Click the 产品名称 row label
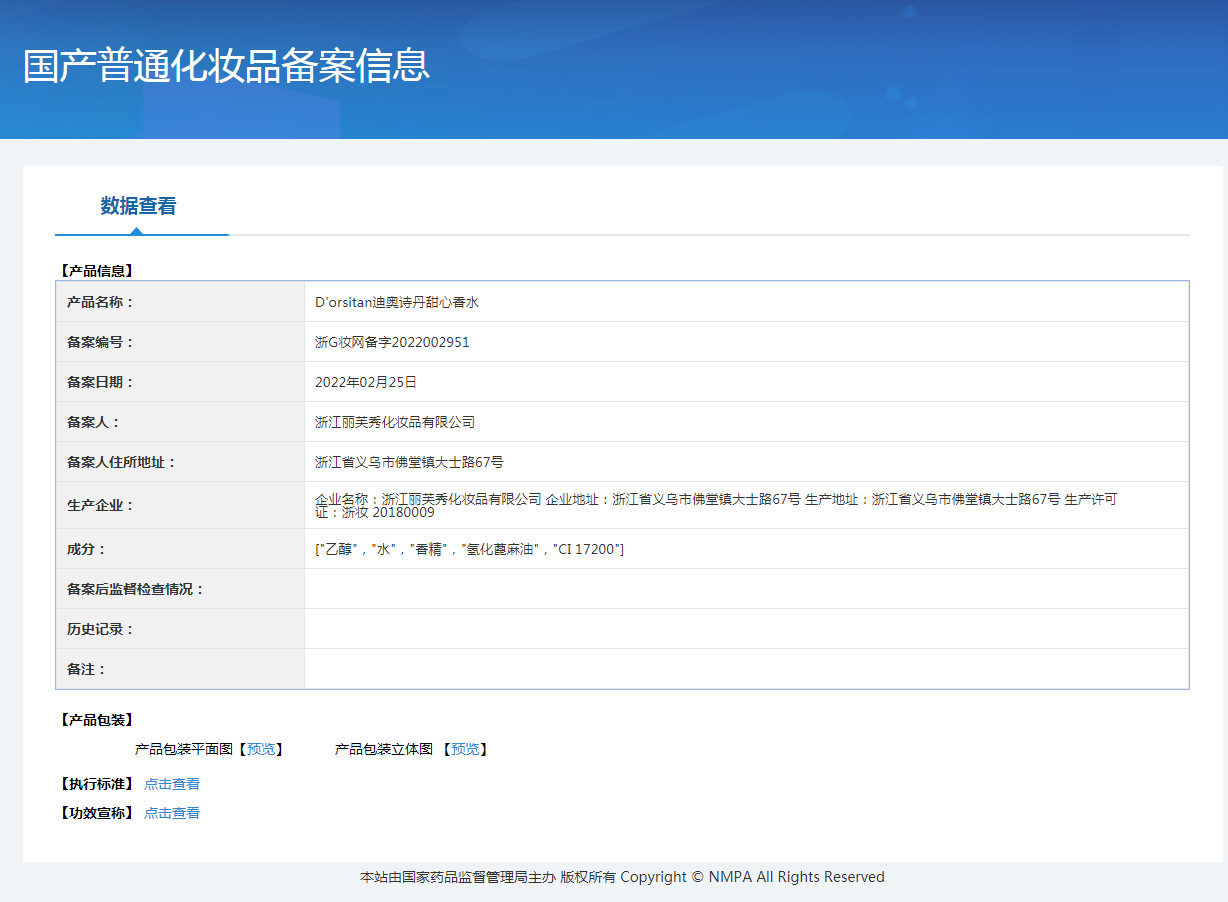Image resolution: width=1228 pixels, height=902 pixels. [100, 302]
